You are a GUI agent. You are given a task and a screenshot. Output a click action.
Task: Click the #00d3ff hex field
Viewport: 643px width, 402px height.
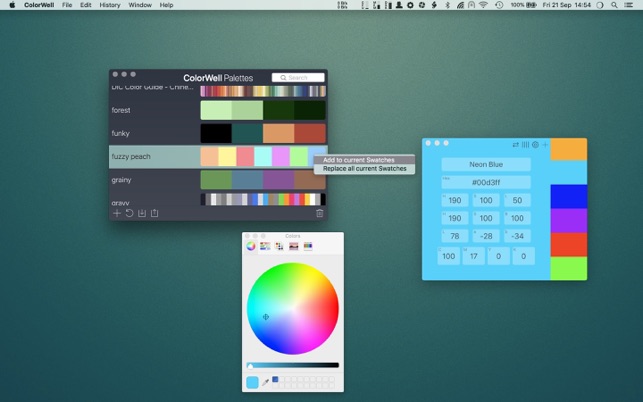coord(486,182)
